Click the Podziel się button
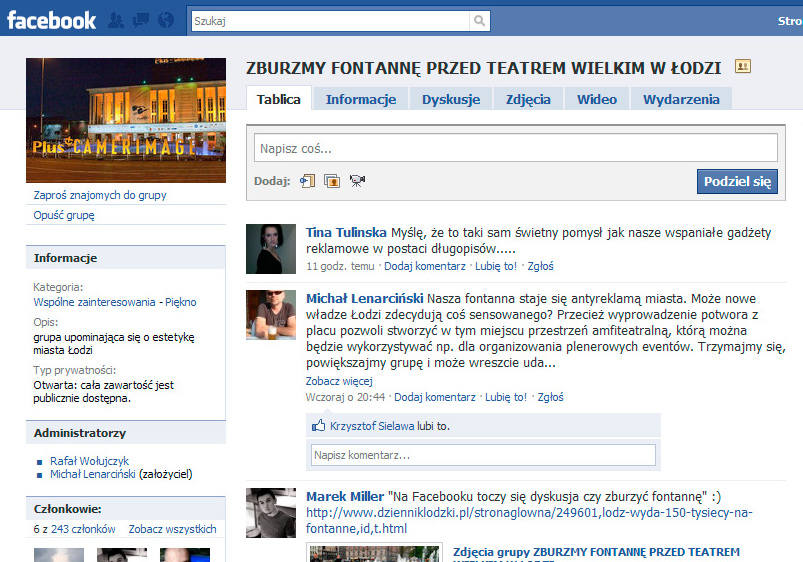The height and width of the screenshot is (562, 803). [x=737, y=181]
